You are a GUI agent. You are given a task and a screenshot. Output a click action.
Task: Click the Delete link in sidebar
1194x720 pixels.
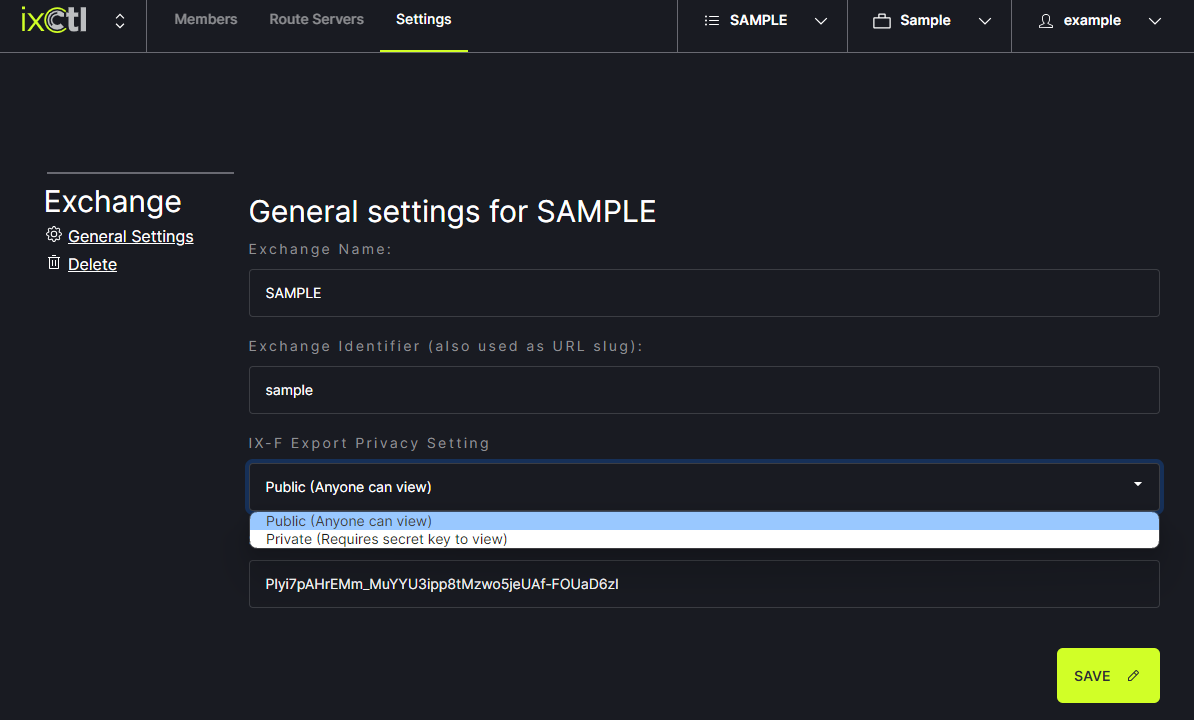[92, 264]
